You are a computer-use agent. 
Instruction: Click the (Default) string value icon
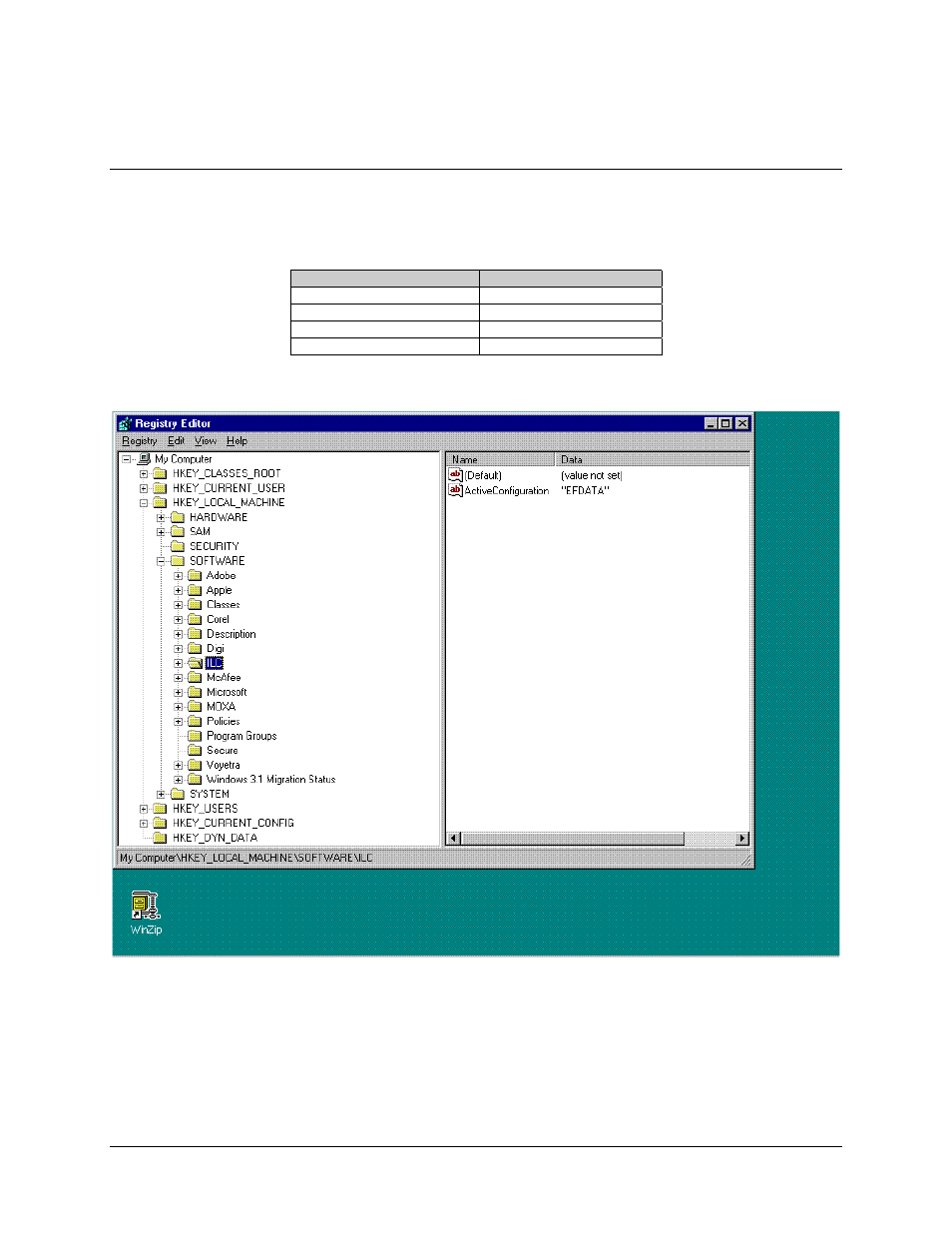[455, 475]
